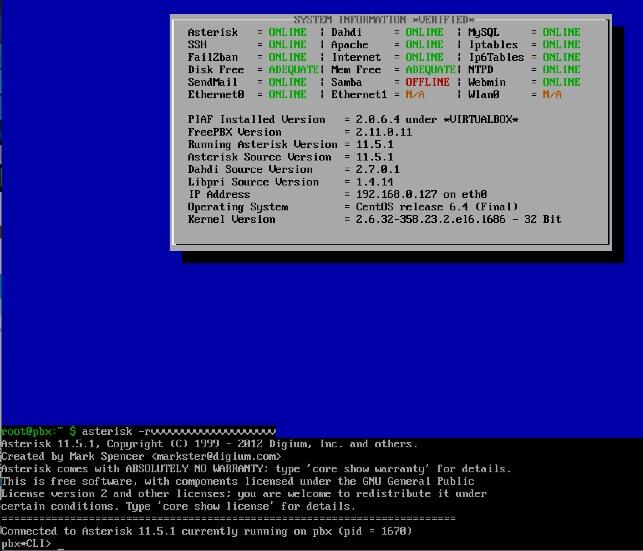Click the Fail2ban ONLINE status value
The width and height of the screenshot is (643, 551).
[x=287, y=57]
